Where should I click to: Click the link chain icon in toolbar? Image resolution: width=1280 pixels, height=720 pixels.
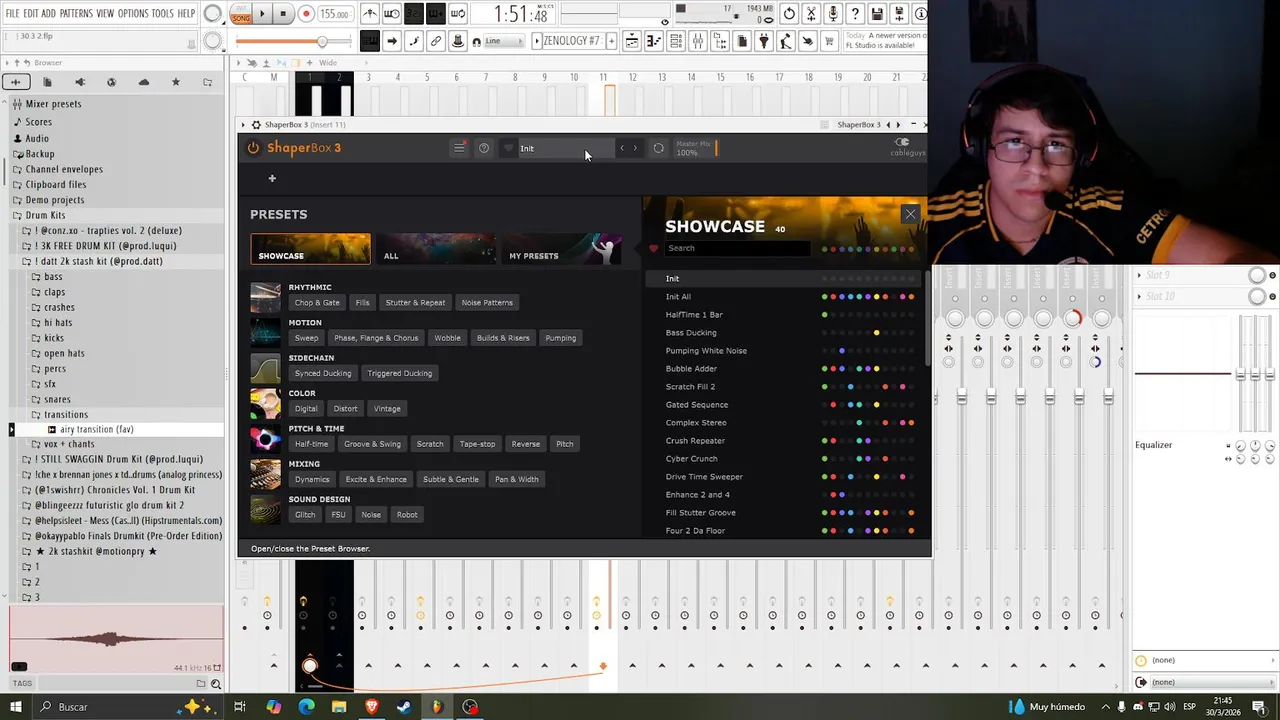(x=436, y=41)
